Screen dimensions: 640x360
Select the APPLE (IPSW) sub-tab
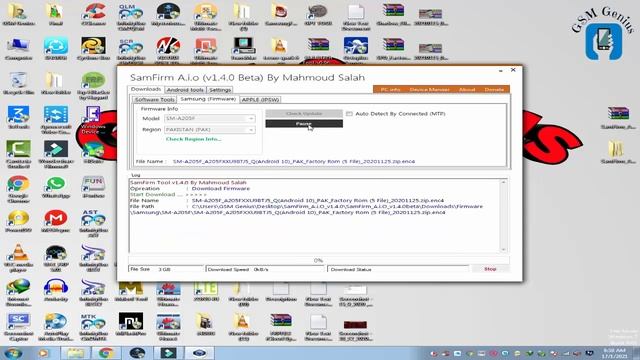tap(260, 100)
